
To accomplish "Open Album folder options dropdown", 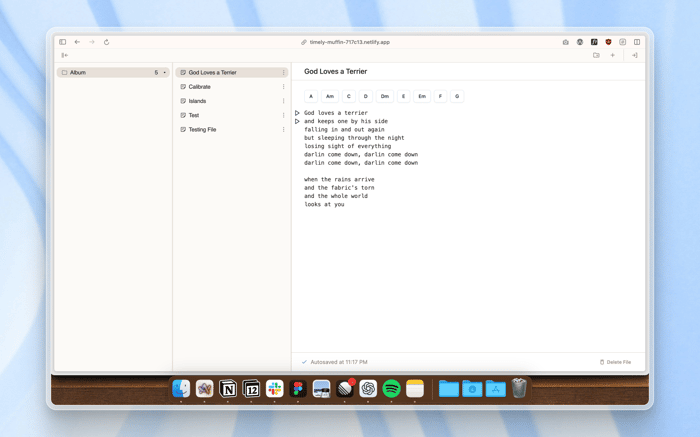I will click(x=164, y=72).
